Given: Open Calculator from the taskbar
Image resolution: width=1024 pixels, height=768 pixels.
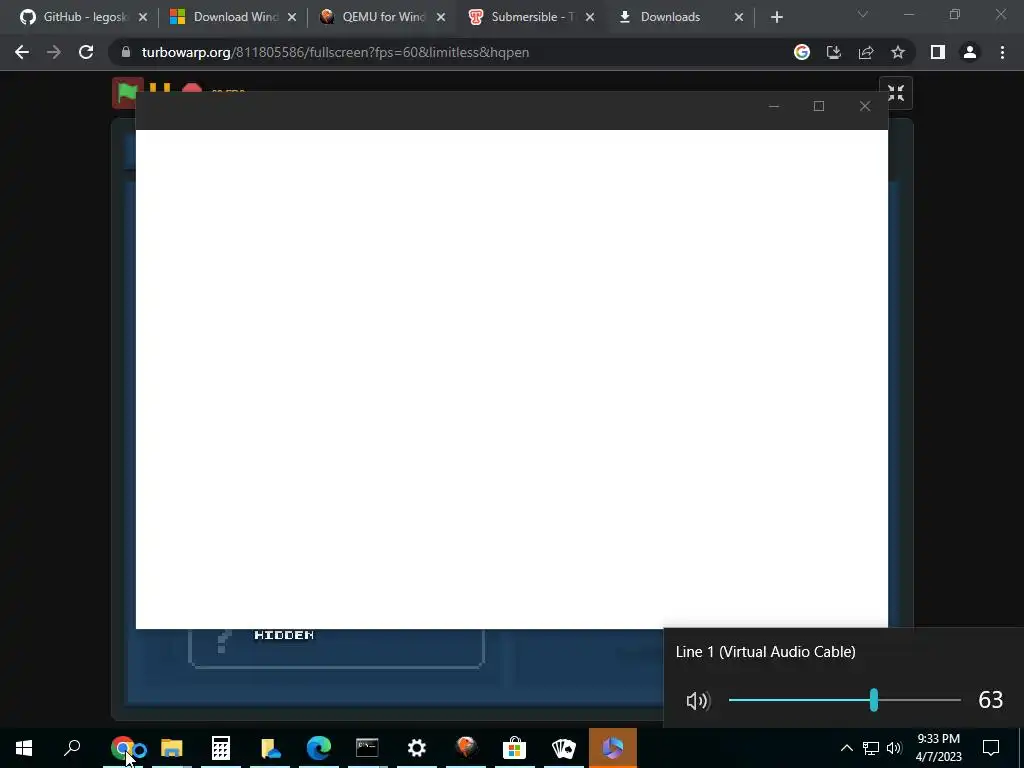Looking at the screenshot, I should point(221,748).
